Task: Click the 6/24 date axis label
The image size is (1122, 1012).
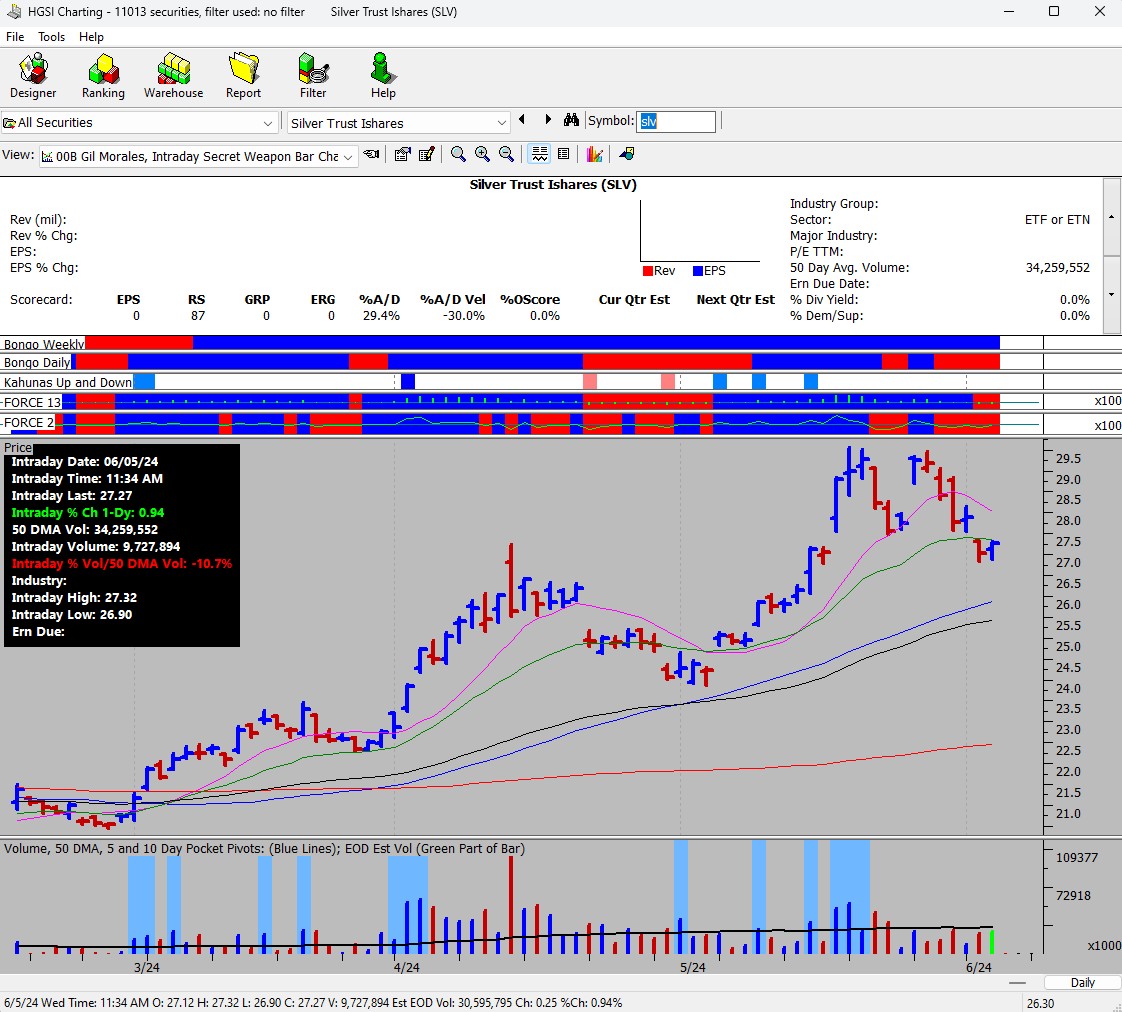Action: [978, 967]
